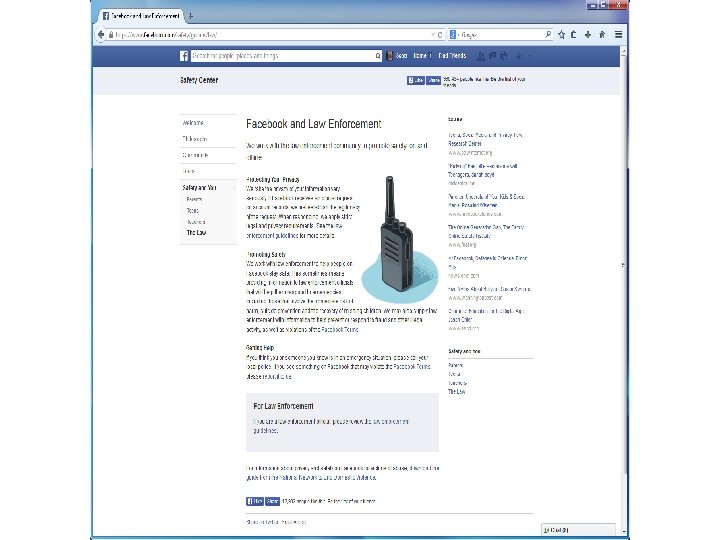Open the search engine selector dropdown
The width and height of the screenshot is (720, 540).
click(455, 34)
